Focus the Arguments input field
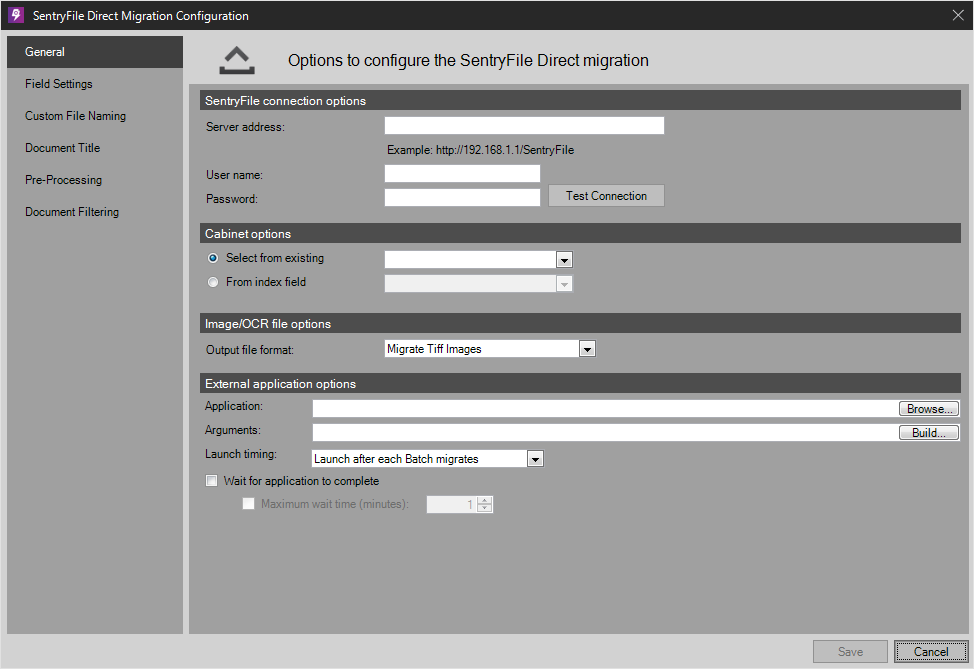The image size is (974, 669). (x=606, y=433)
